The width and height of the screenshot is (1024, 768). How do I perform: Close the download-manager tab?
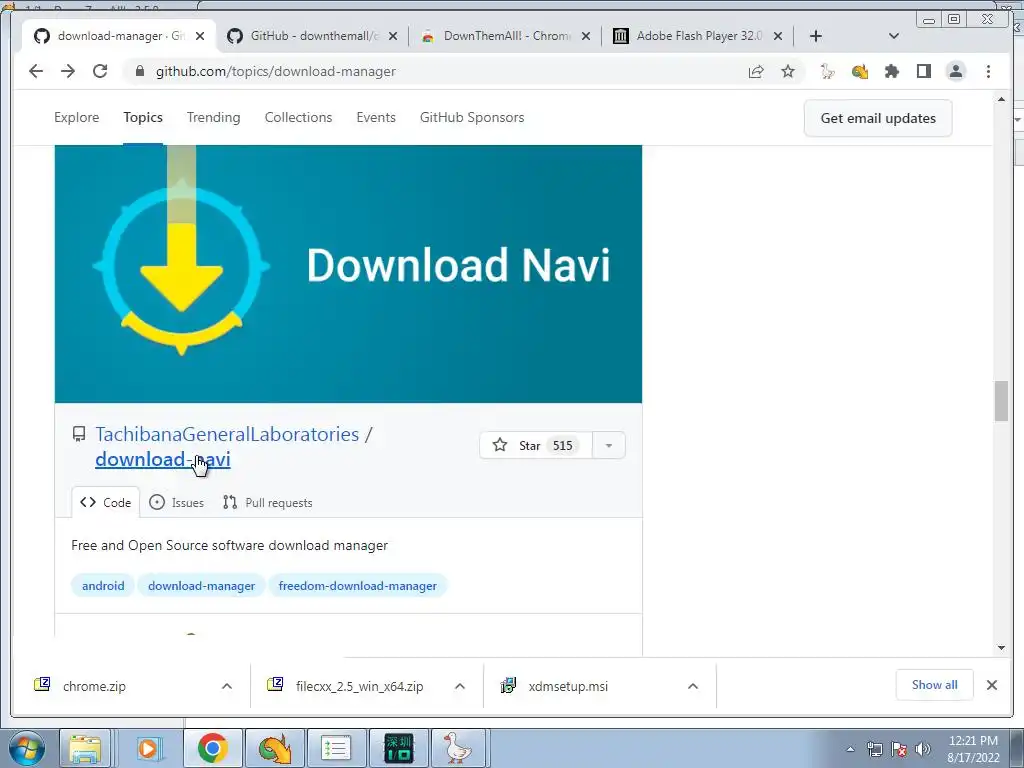[x=200, y=36]
